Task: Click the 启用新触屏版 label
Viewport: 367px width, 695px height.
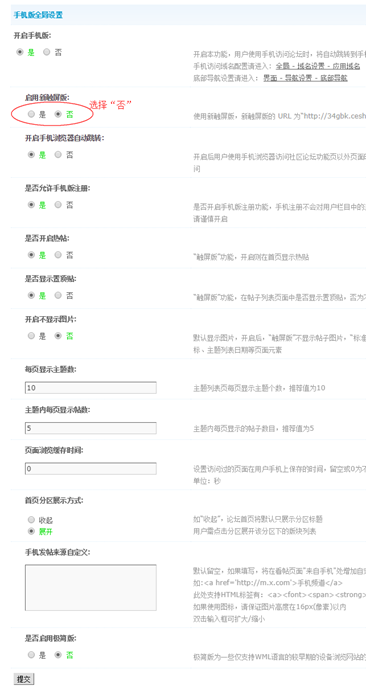Action: click(x=47, y=97)
